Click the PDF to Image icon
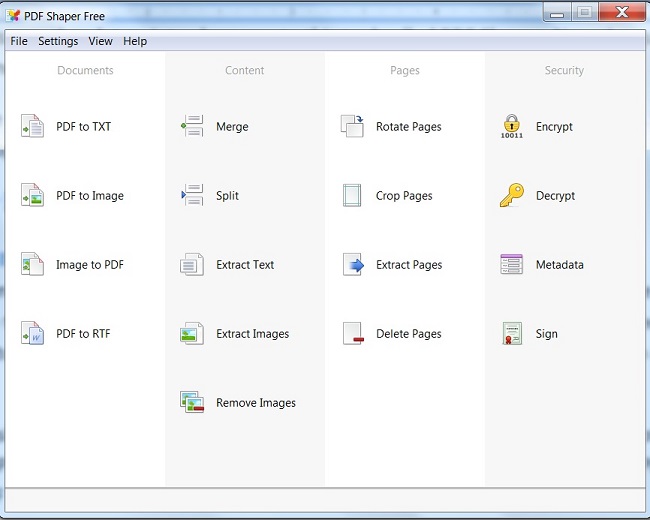This screenshot has width=650, height=520. (32, 195)
